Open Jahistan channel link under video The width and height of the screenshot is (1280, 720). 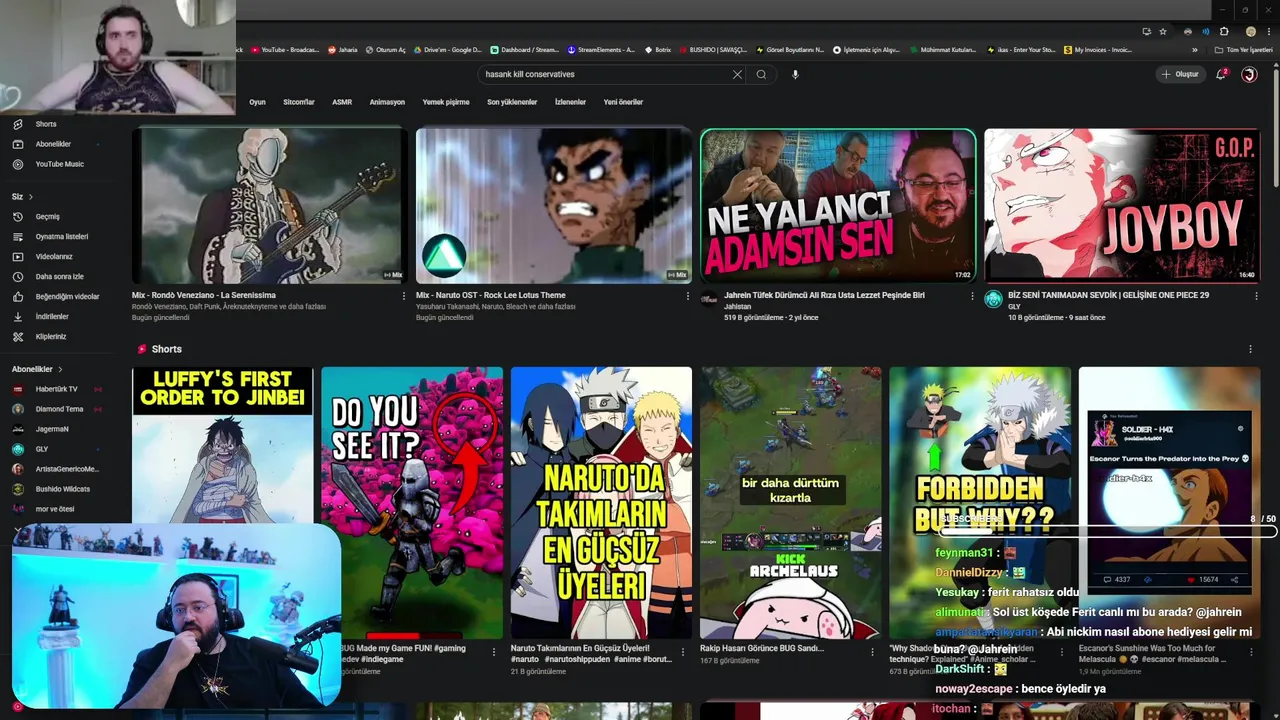pos(738,307)
